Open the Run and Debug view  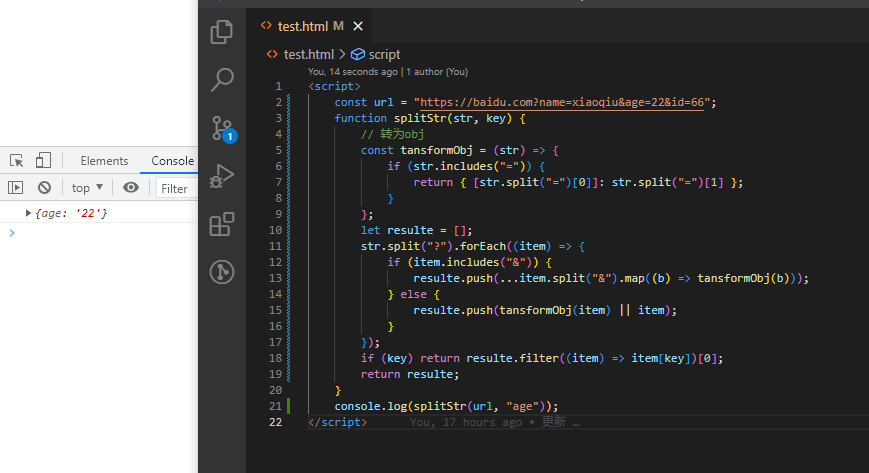(x=222, y=176)
